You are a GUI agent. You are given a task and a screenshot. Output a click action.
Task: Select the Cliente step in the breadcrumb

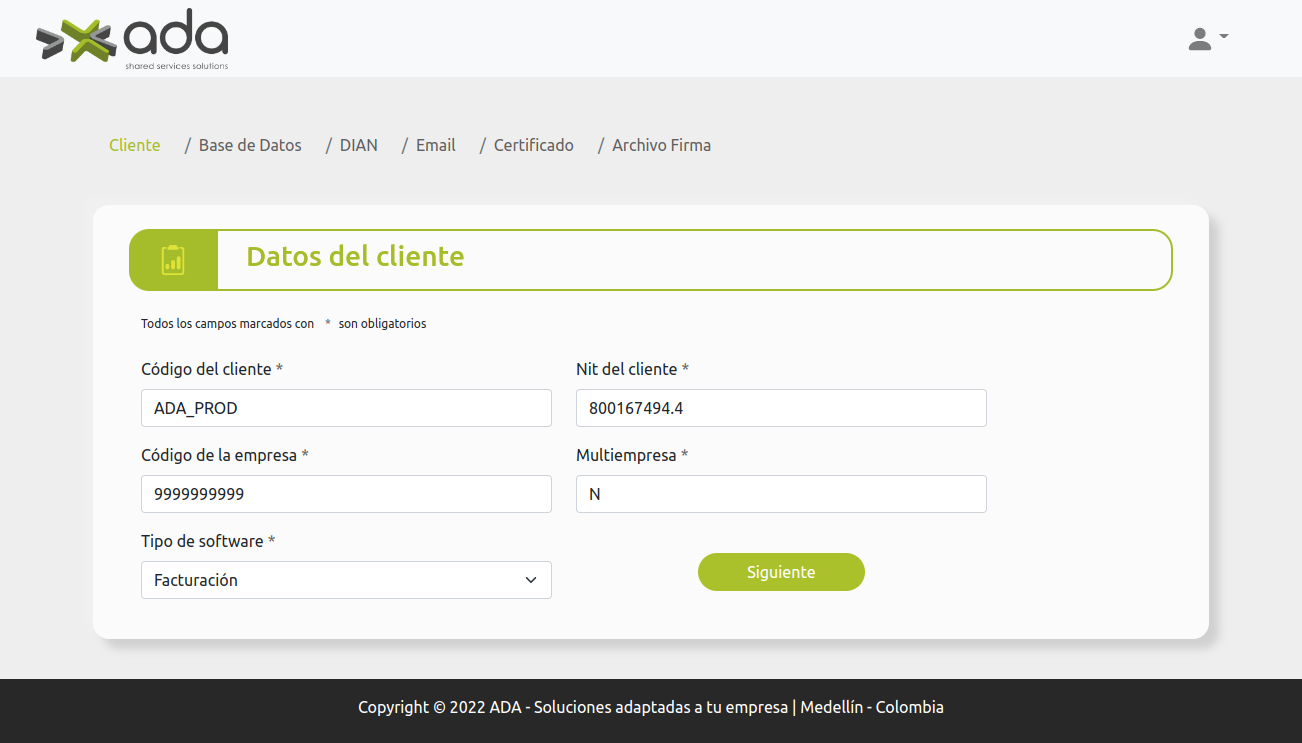click(134, 145)
